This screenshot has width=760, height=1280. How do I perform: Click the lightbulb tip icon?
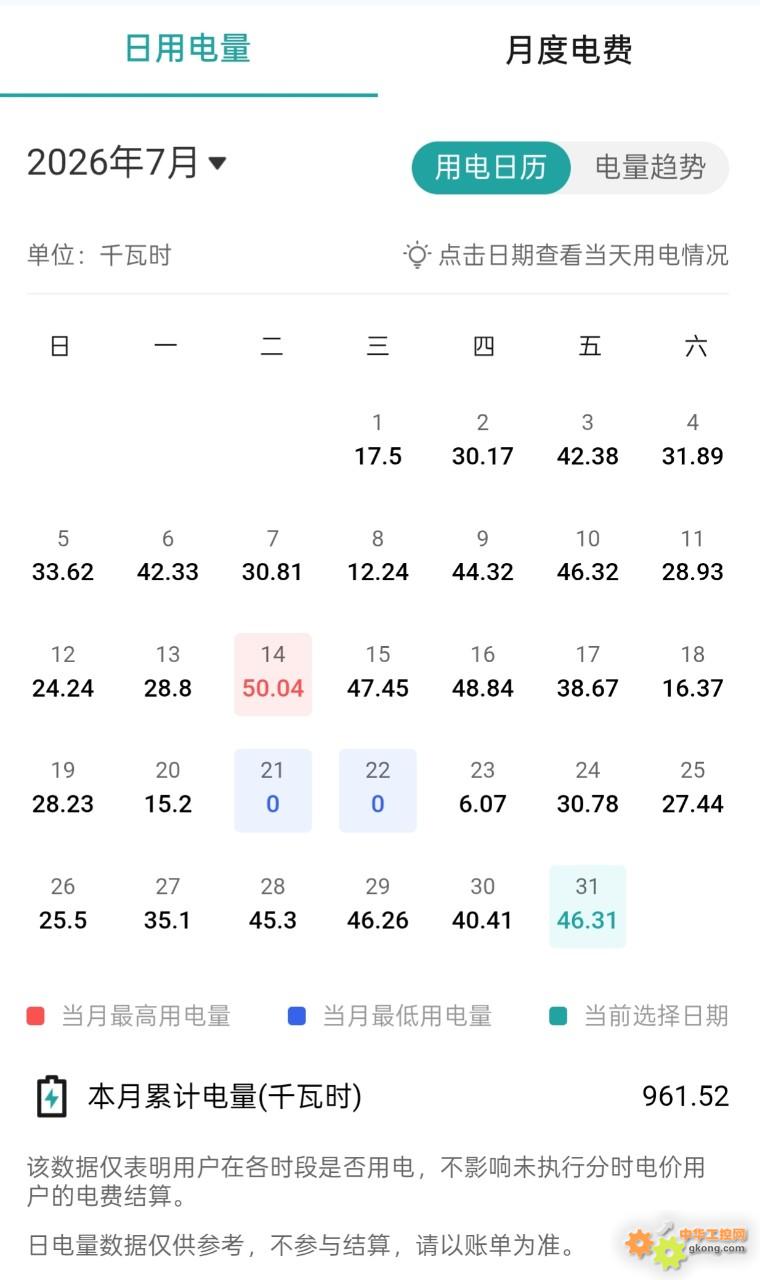click(417, 255)
